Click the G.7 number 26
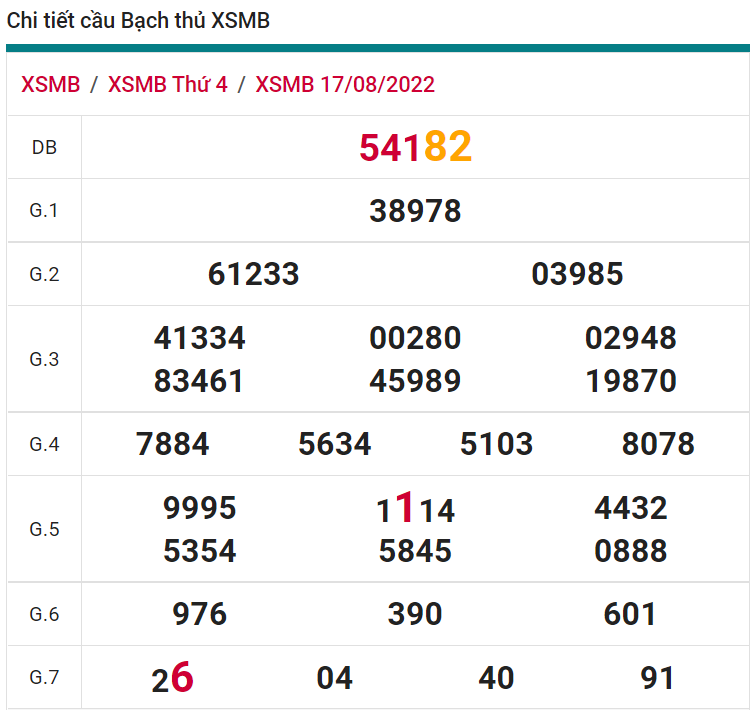Image resolution: width=755 pixels, height=710 pixels. click(172, 679)
